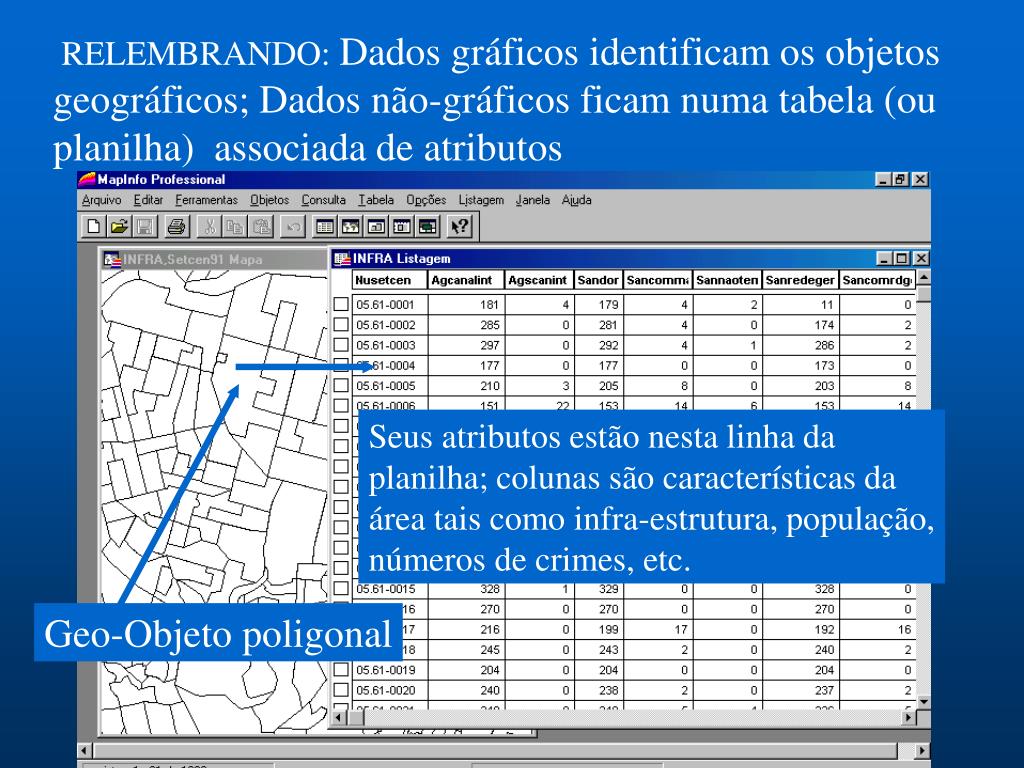Click Agcanalint value 285 in row 05.61-0002
This screenshot has width=1024, height=768.
tap(466, 325)
